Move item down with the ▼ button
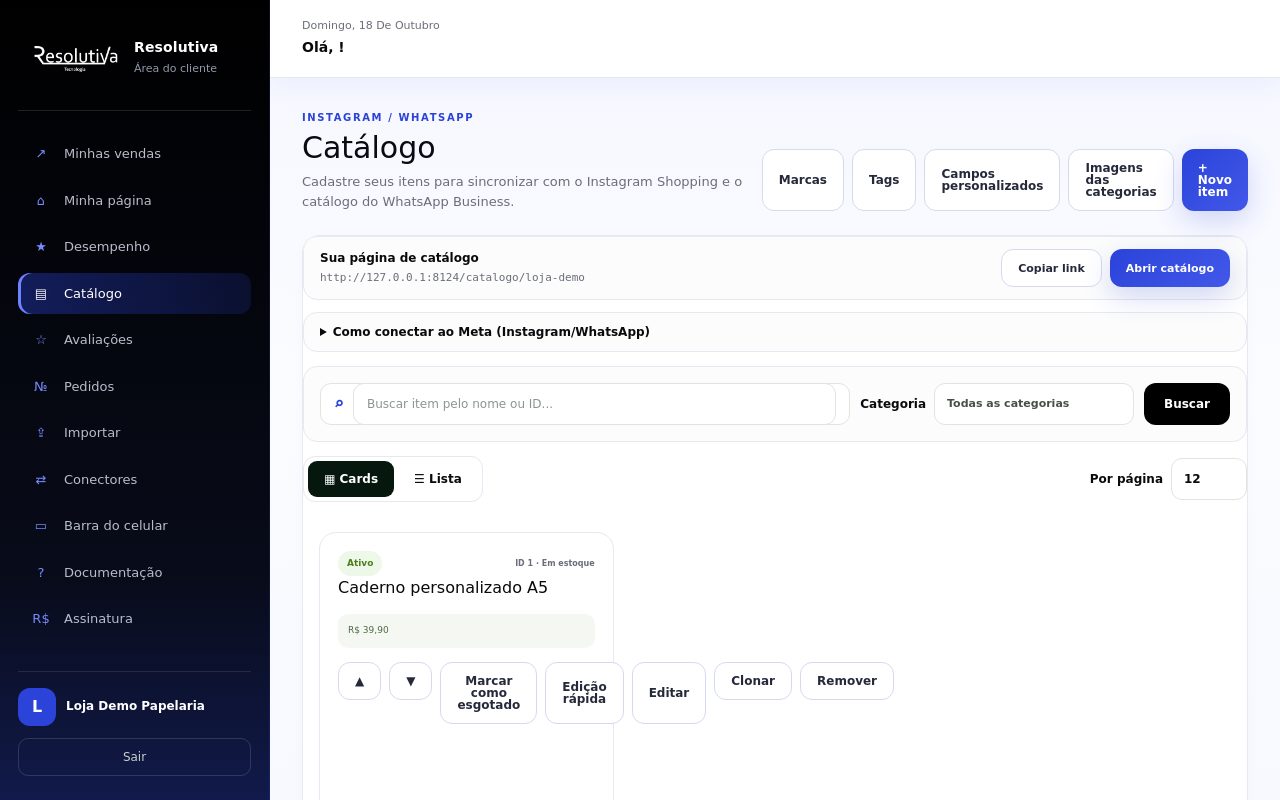This screenshot has width=1280, height=800. click(x=410, y=681)
